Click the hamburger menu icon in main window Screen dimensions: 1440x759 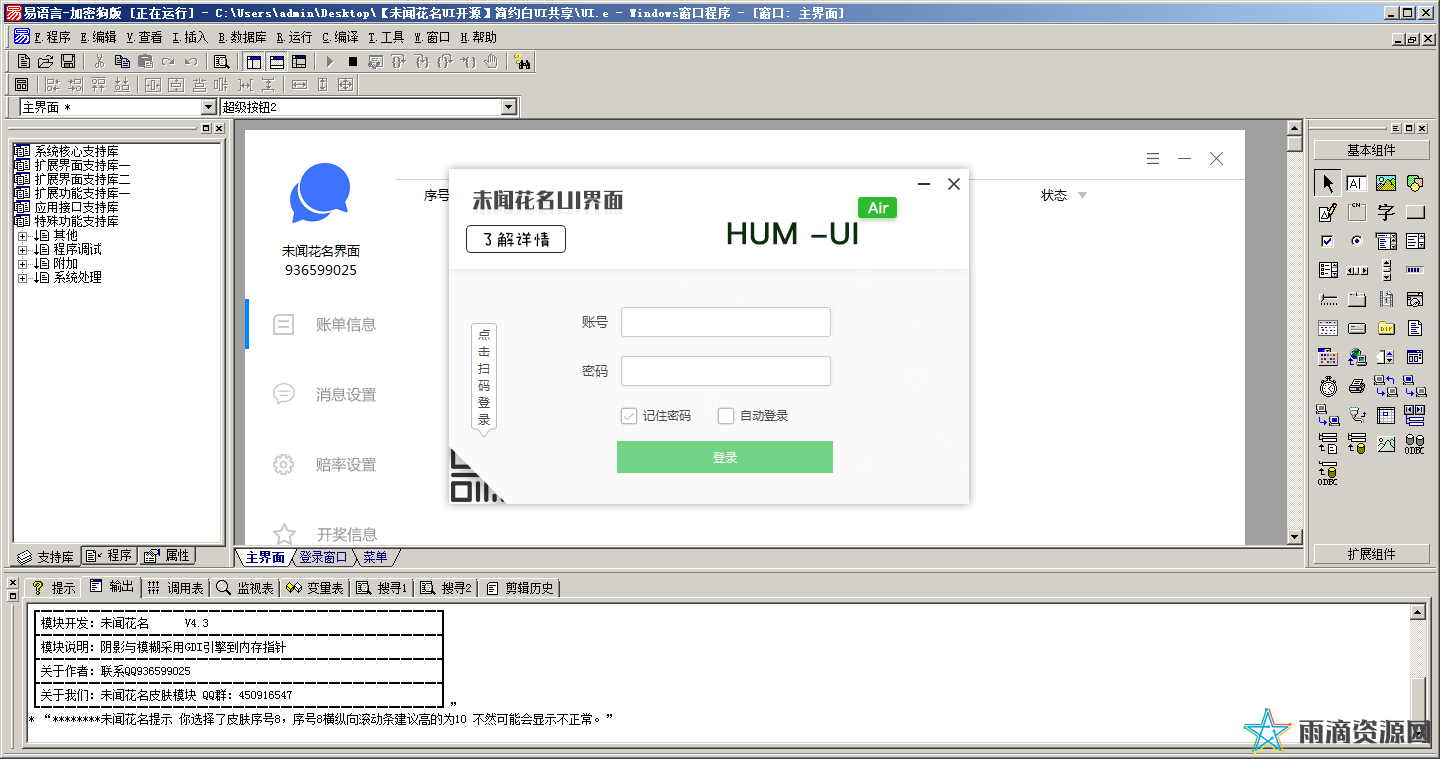[x=1153, y=158]
